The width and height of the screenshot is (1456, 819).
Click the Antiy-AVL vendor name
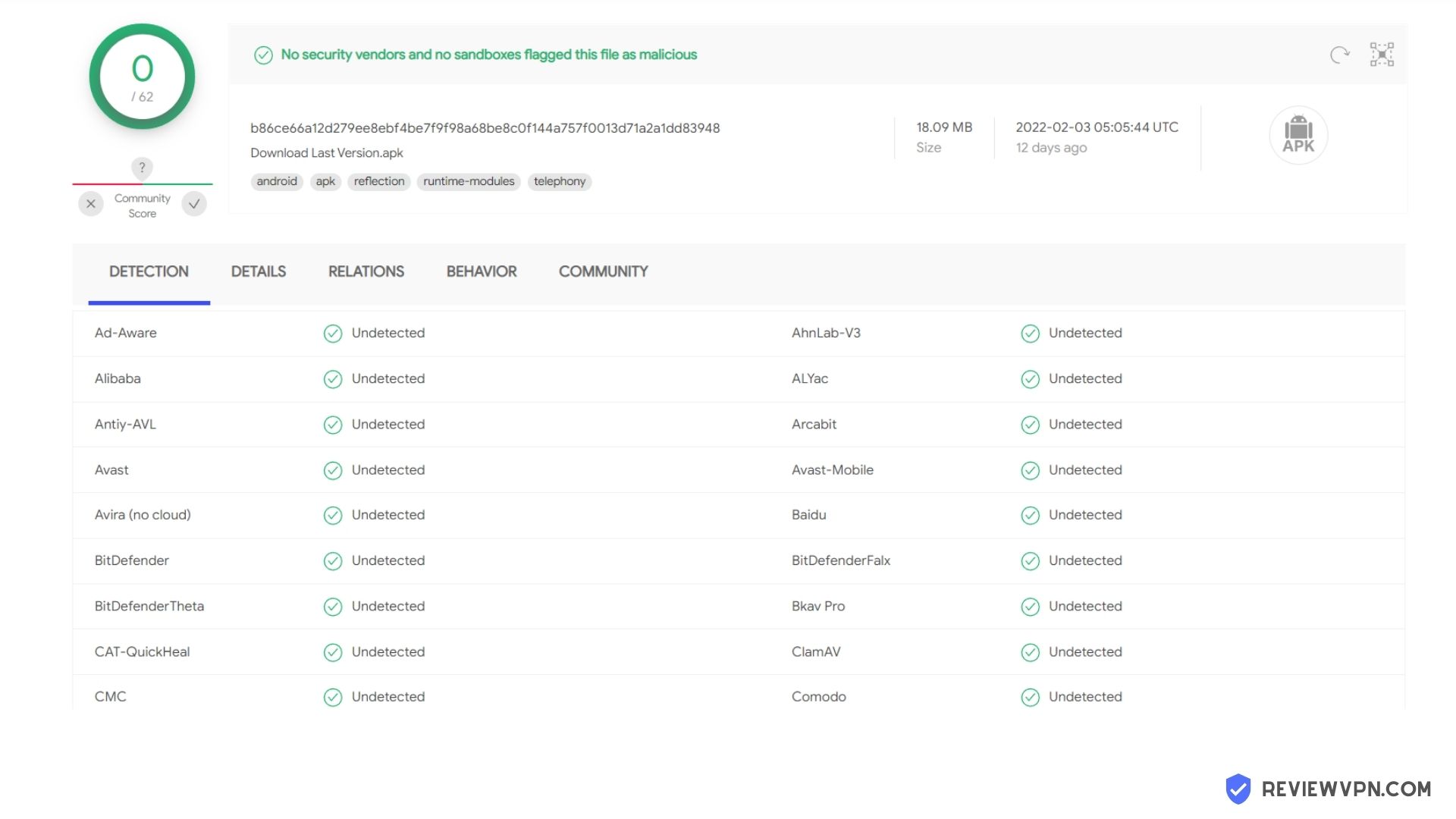coord(125,424)
